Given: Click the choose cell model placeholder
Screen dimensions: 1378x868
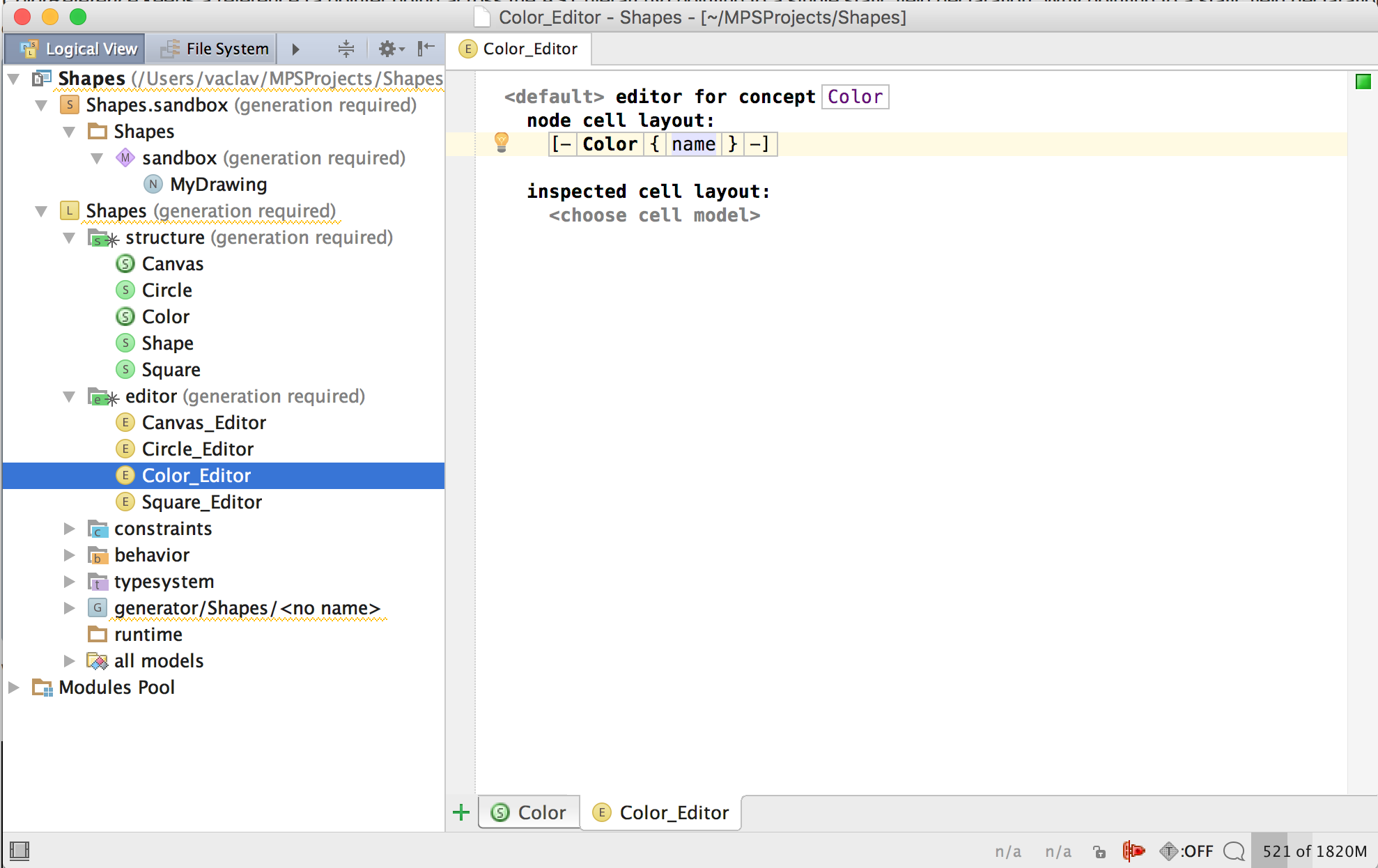Looking at the screenshot, I should click(x=653, y=215).
